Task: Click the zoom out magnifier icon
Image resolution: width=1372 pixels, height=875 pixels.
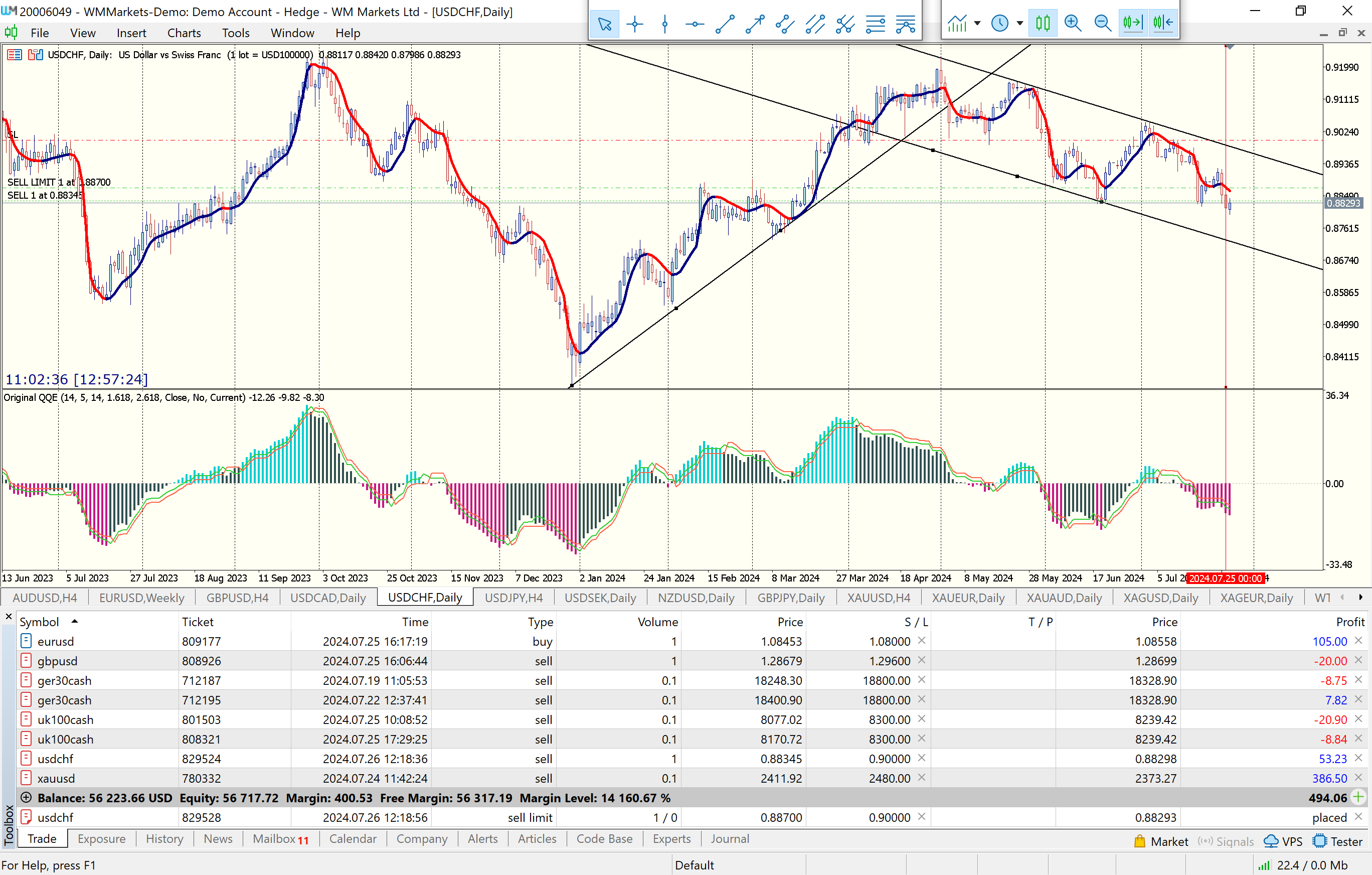Action: pos(1103,23)
